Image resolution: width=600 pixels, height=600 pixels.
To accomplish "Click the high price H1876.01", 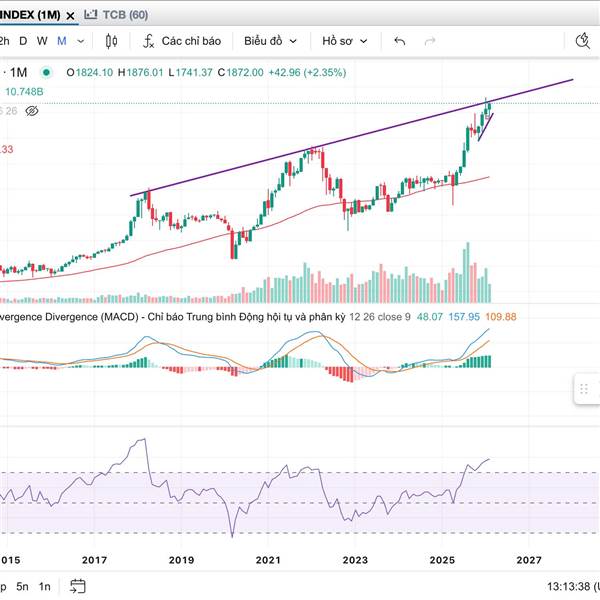I will click(140, 72).
